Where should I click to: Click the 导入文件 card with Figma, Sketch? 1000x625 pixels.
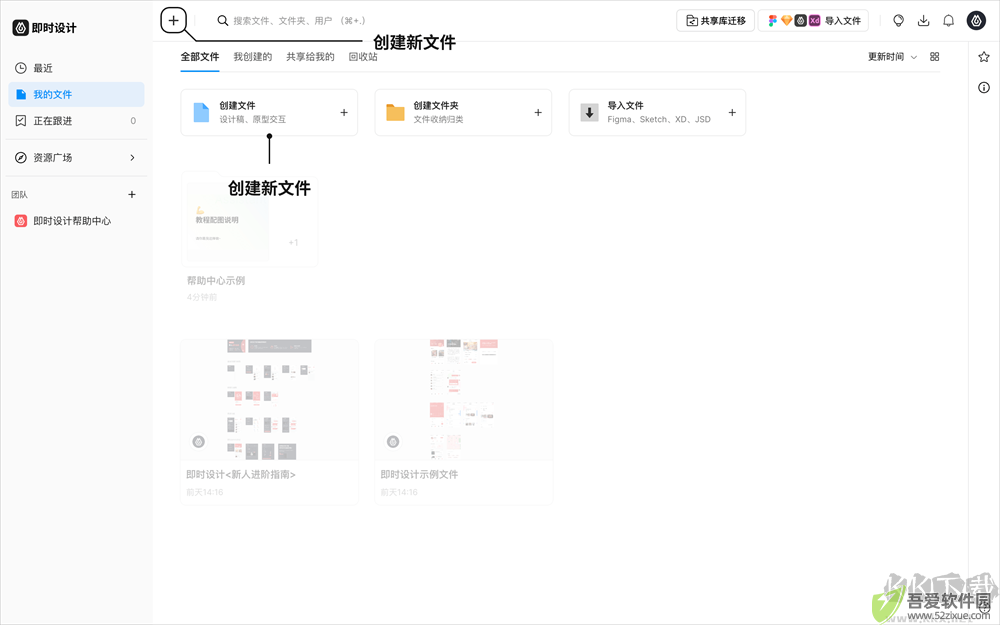tap(657, 112)
